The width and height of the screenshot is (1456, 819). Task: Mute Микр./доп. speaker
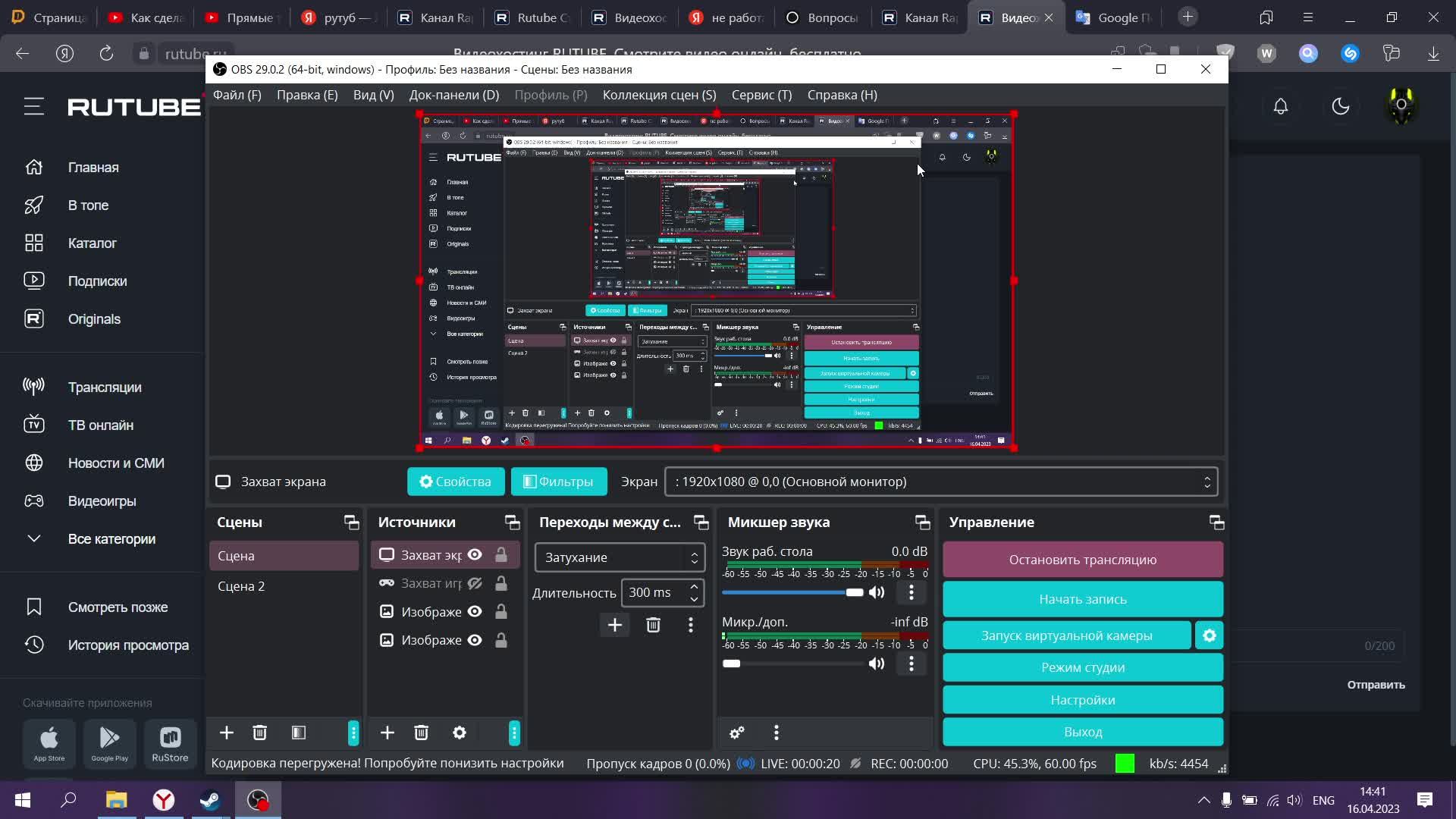pyautogui.click(x=877, y=664)
